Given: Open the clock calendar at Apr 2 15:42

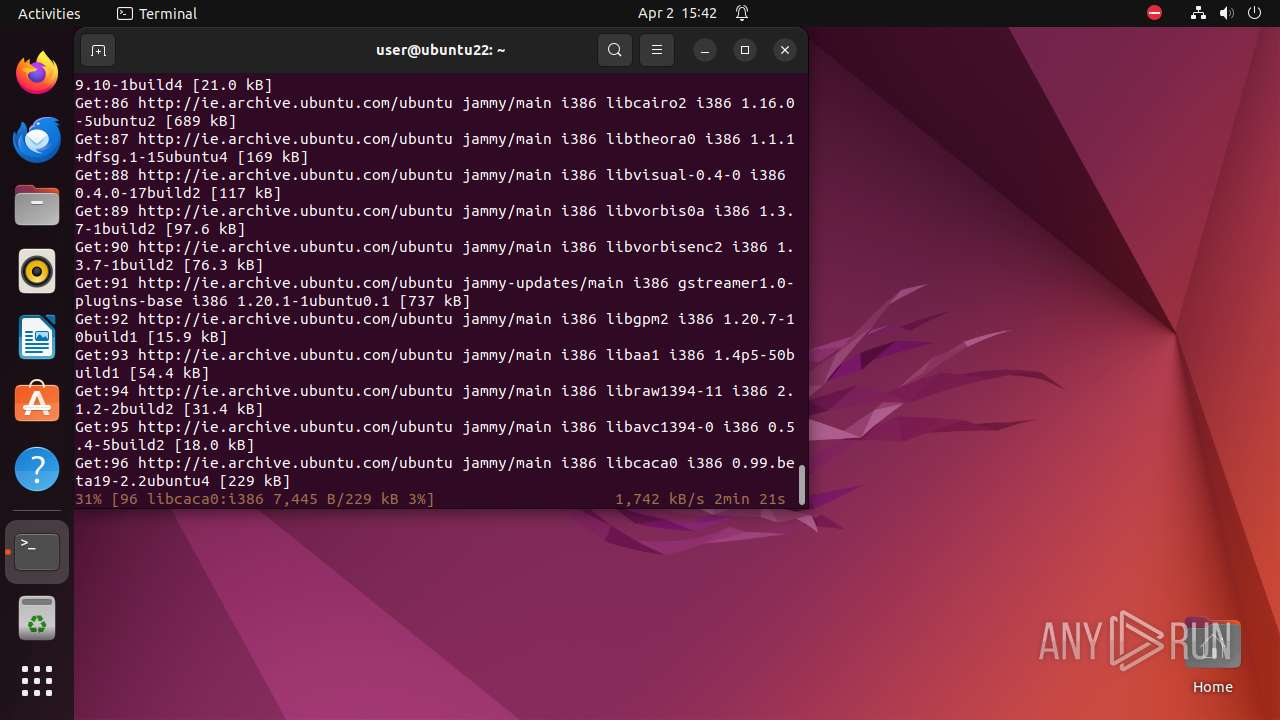Looking at the screenshot, I should 677,13.
